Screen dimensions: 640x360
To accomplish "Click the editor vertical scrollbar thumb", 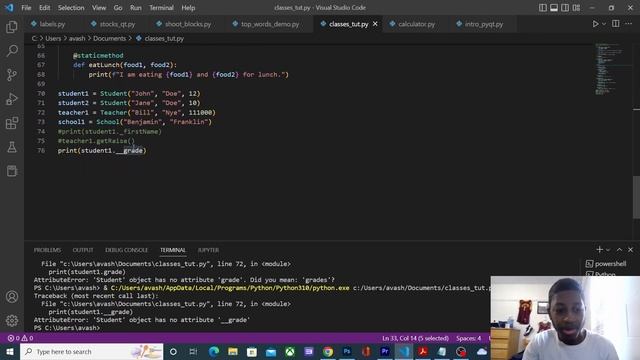I will 636,197.
